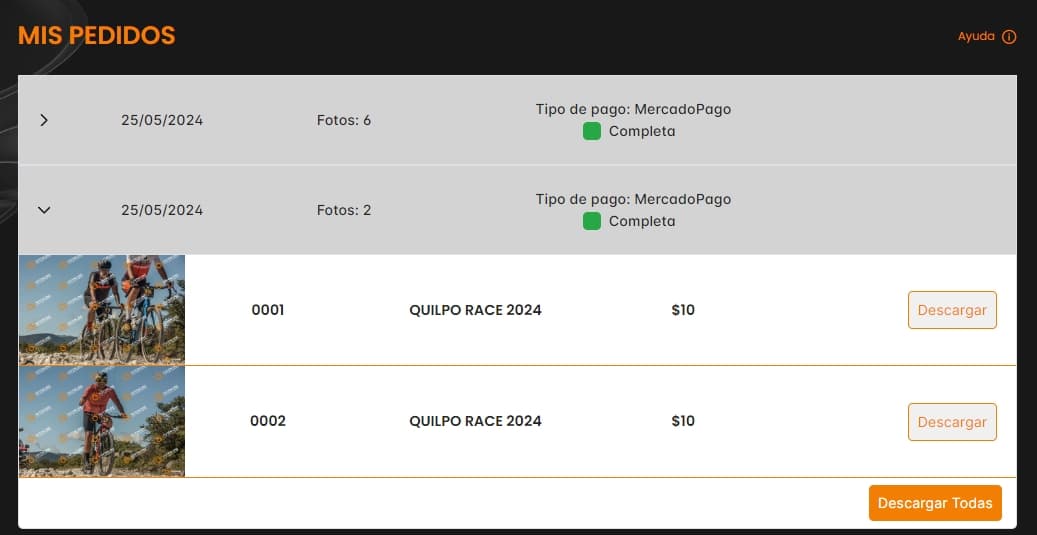Open thumbnail of photo 0002

[102, 421]
